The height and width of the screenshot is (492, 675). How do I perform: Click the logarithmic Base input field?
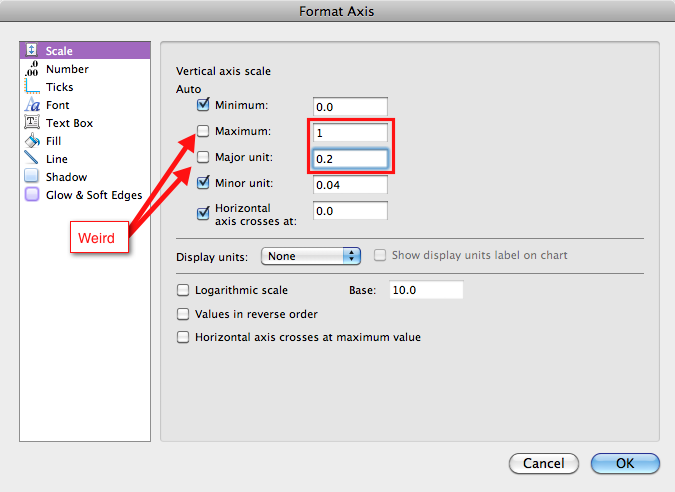424,290
